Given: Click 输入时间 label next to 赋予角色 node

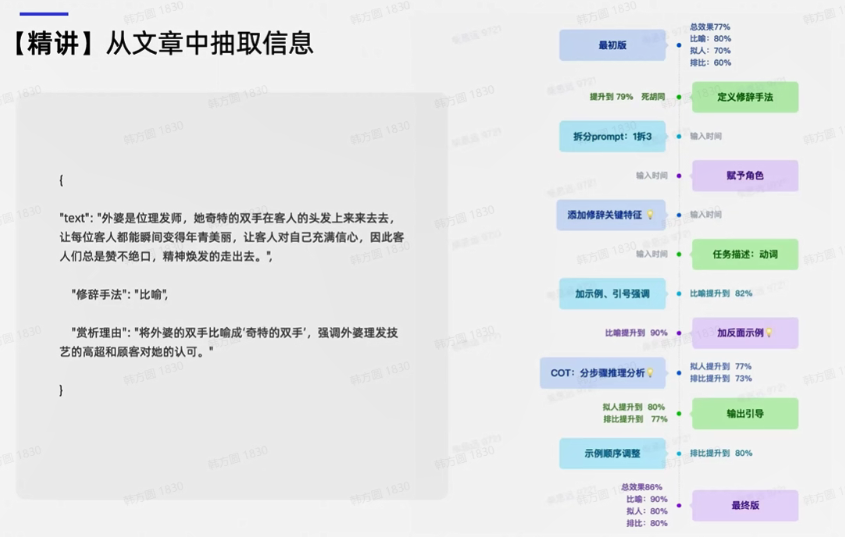Looking at the screenshot, I should point(652,176).
